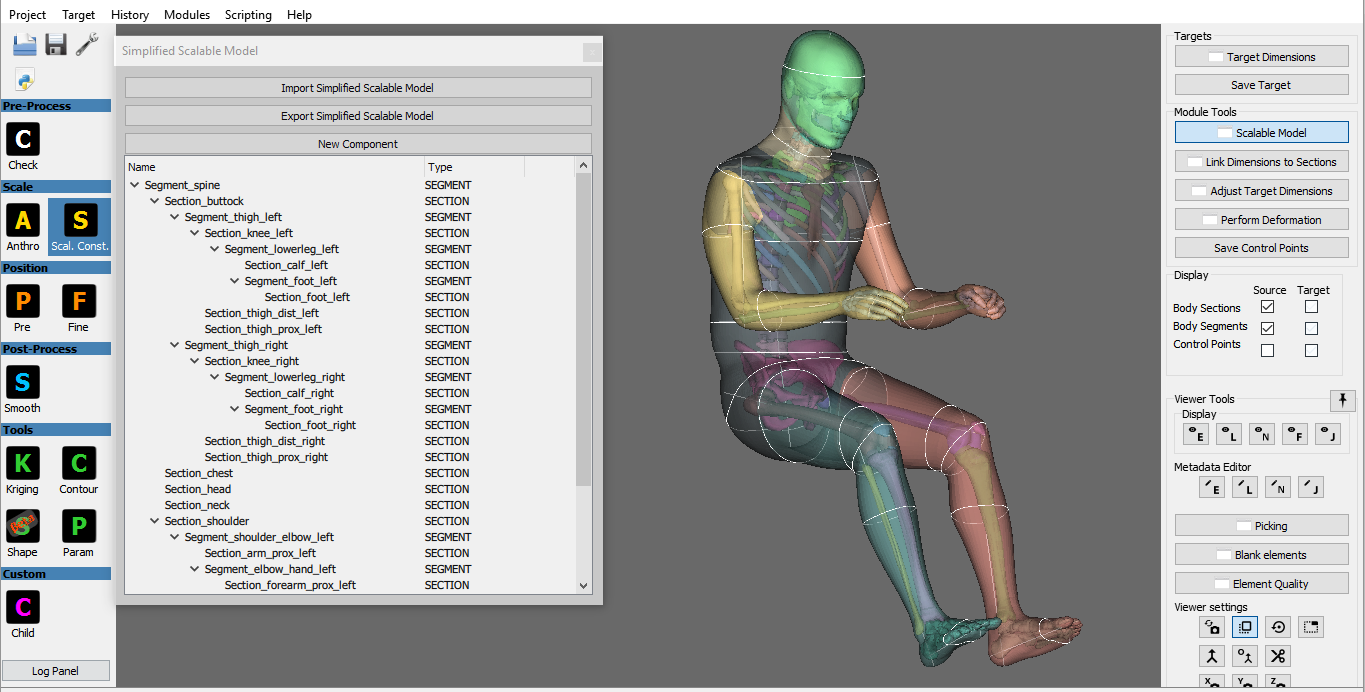Check Body Sections Target checkbox

point(1312,307)
